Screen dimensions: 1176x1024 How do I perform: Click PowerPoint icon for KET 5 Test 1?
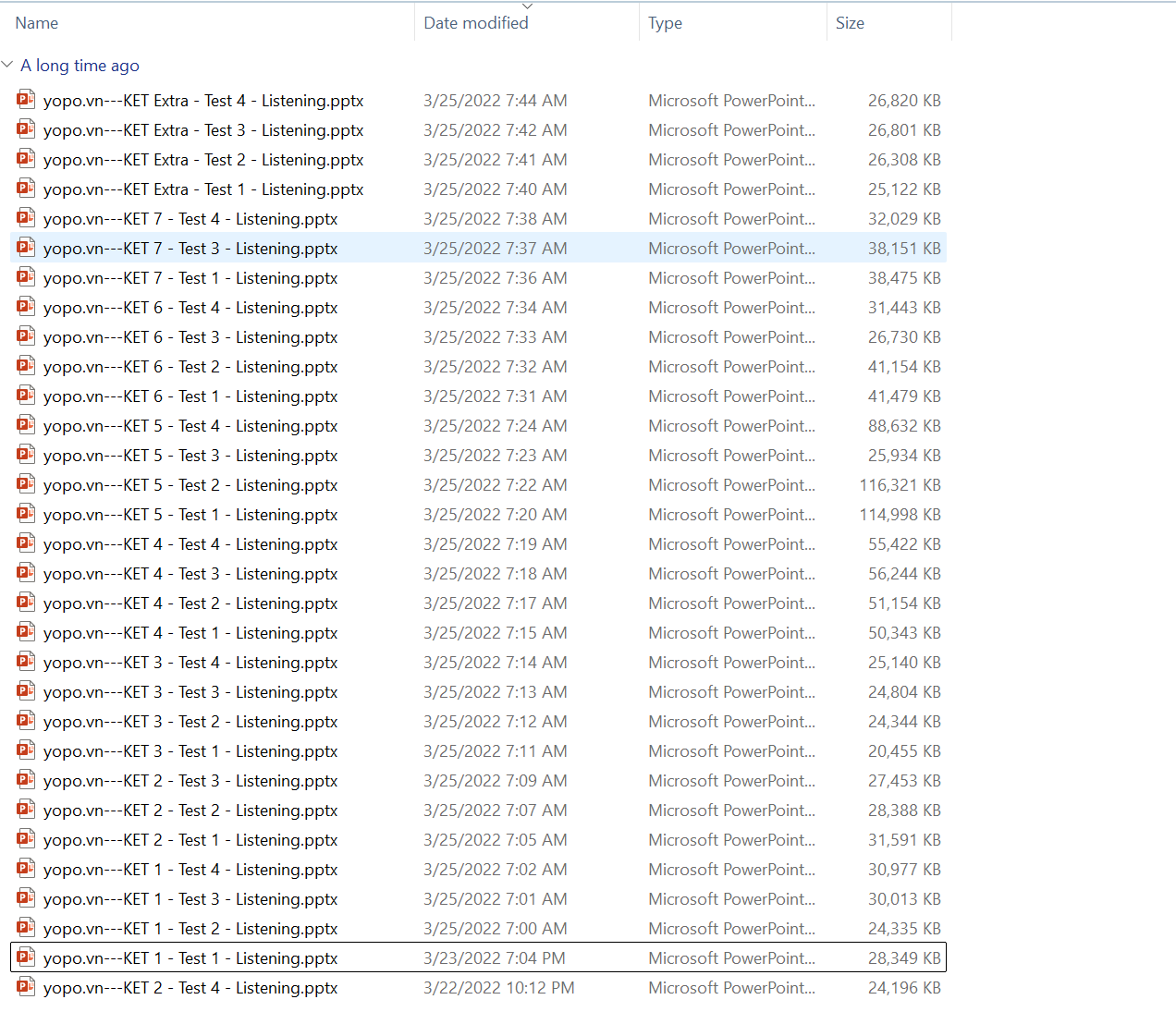[x=26, y=514]
